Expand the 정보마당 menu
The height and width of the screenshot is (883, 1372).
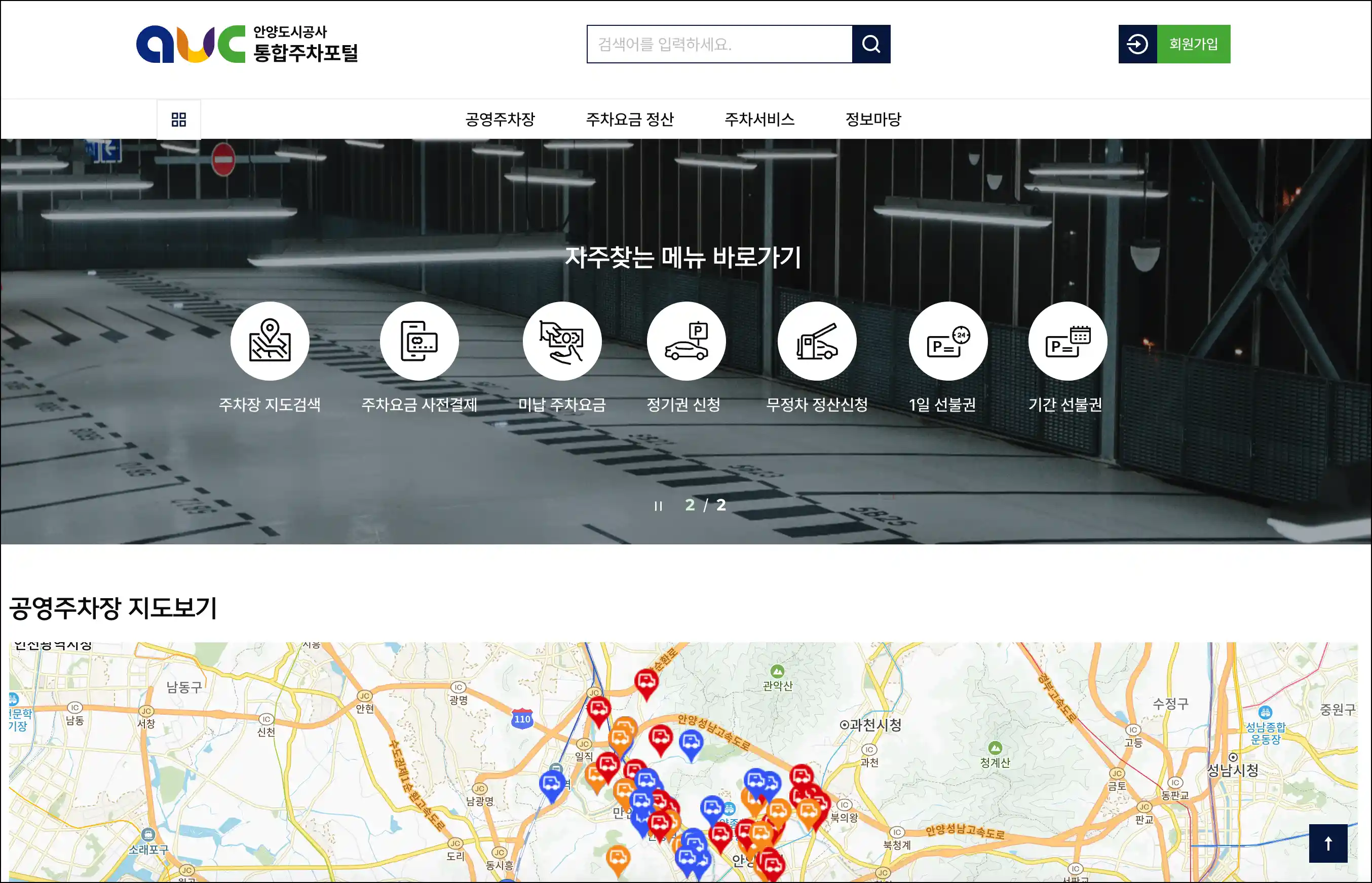pyautogui.click(x=873, y=119)
